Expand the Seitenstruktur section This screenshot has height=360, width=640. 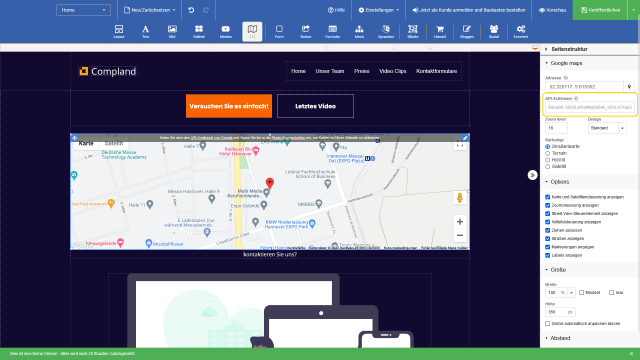[569, 49]
